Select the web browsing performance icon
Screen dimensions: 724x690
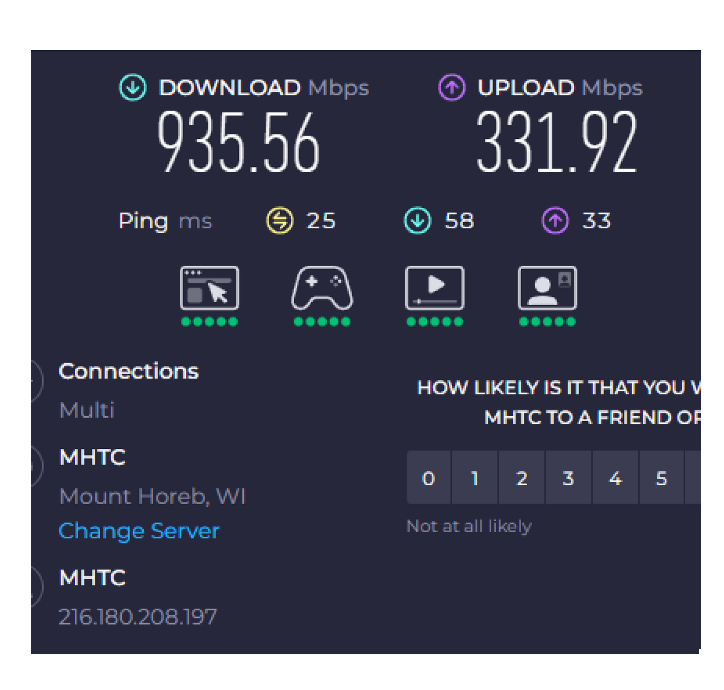pos(209,288)
